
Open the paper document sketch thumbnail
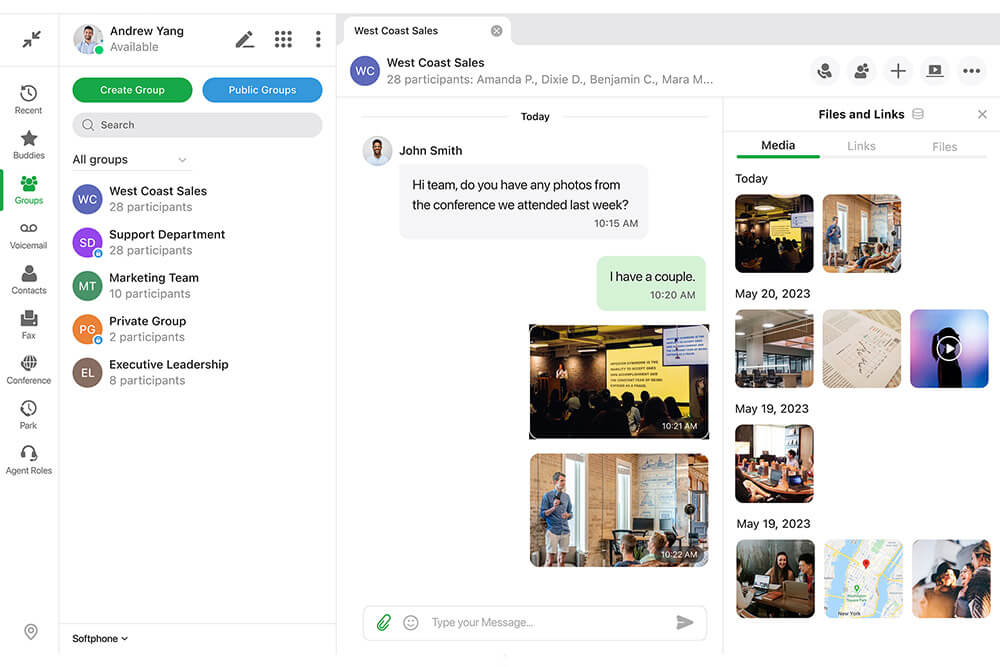click(862, 349)
